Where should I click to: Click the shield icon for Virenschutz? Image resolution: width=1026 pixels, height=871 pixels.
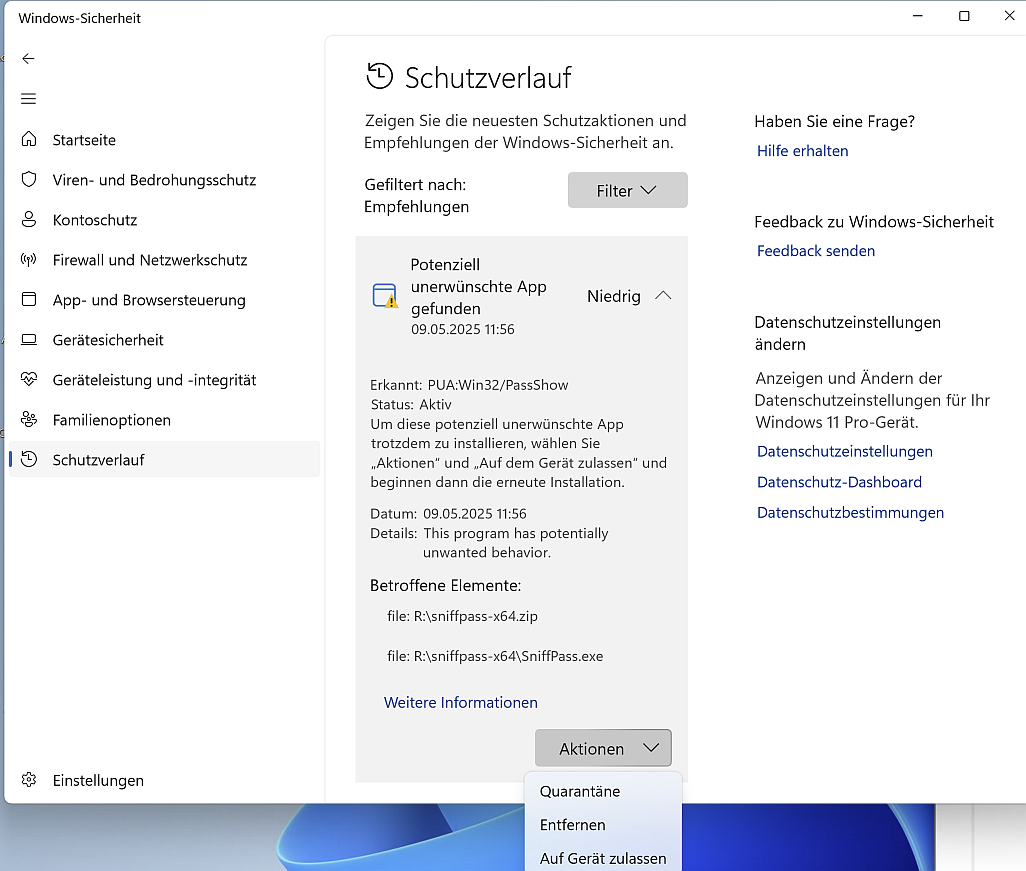tap(29, 179)
